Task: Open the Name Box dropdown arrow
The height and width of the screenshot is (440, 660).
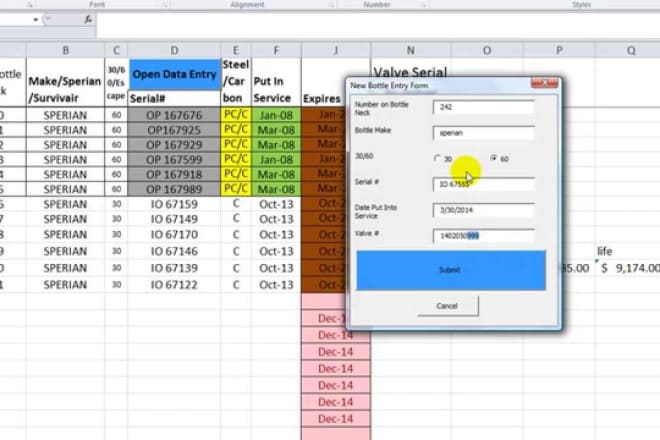Action: pyautogui.click(x=36, y=20)
